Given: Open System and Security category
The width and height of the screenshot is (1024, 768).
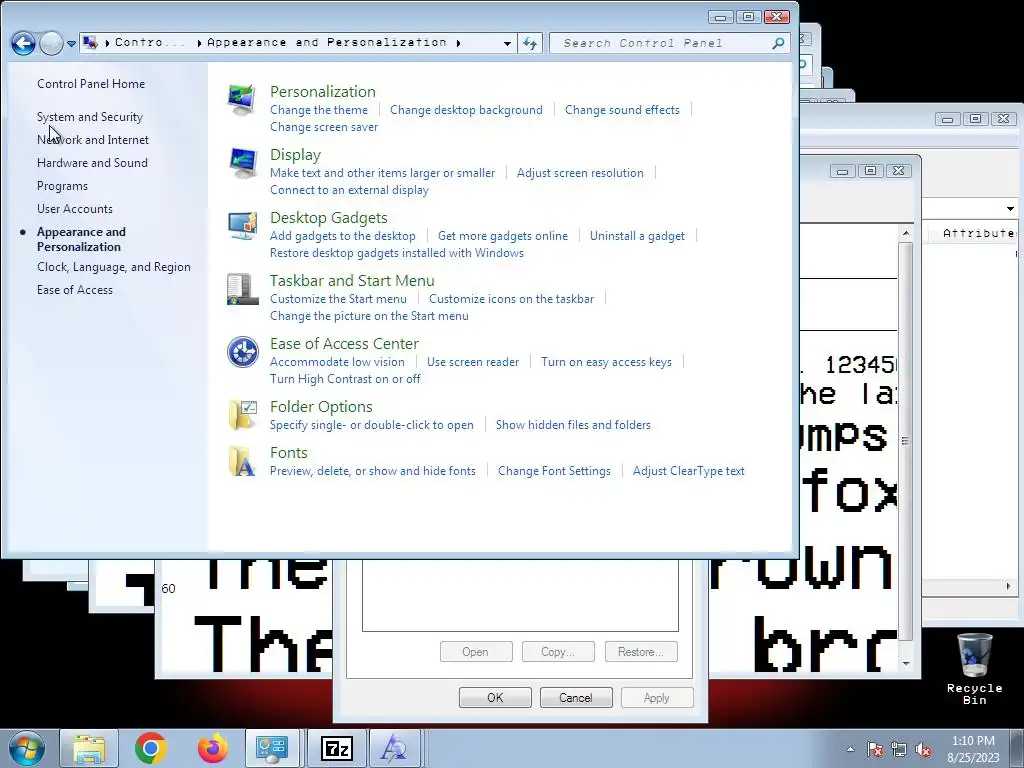Looking at the screenshot, I should coord(89,117).
